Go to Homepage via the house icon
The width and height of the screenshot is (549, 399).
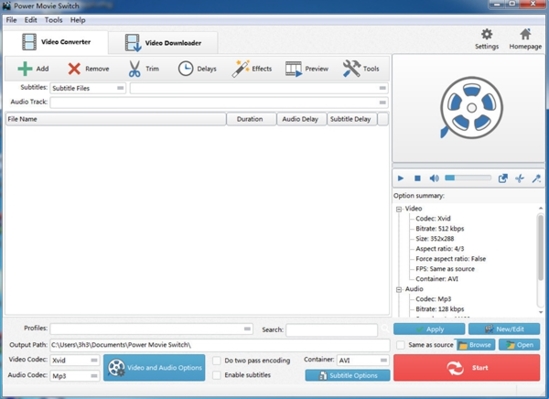pos(525,39)
